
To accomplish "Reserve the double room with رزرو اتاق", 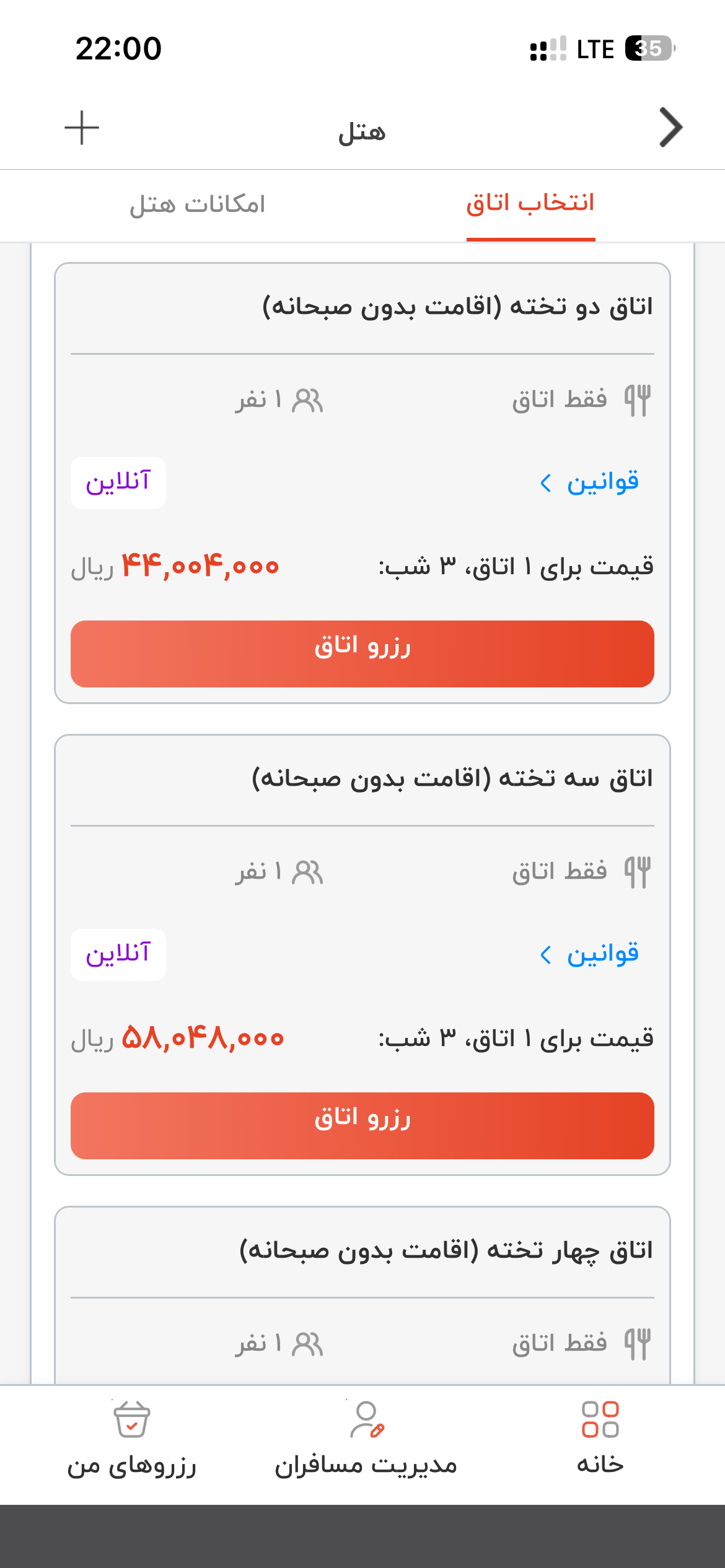I will 362,654.
